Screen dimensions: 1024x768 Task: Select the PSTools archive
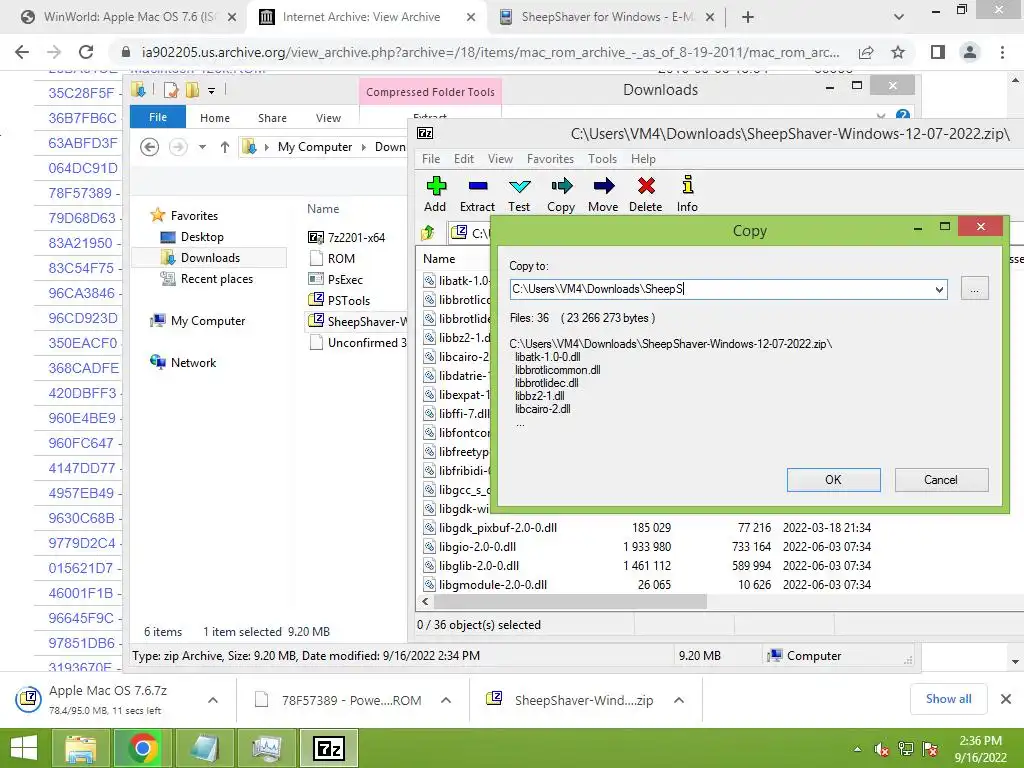tap(348, 300)
